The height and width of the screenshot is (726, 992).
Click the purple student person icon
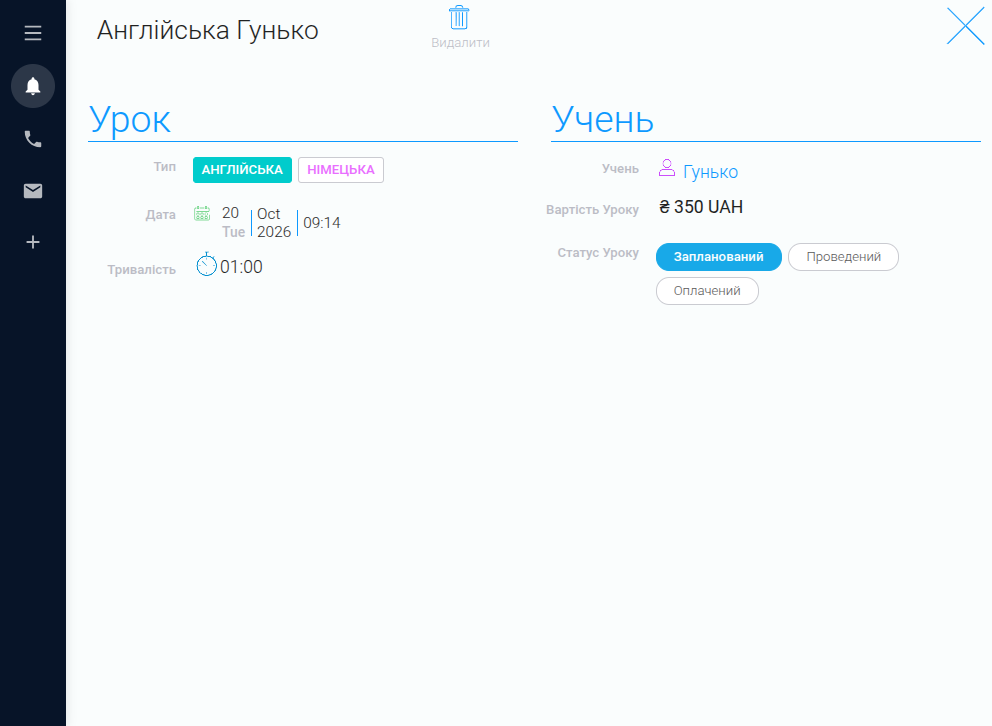pos(667,168)
